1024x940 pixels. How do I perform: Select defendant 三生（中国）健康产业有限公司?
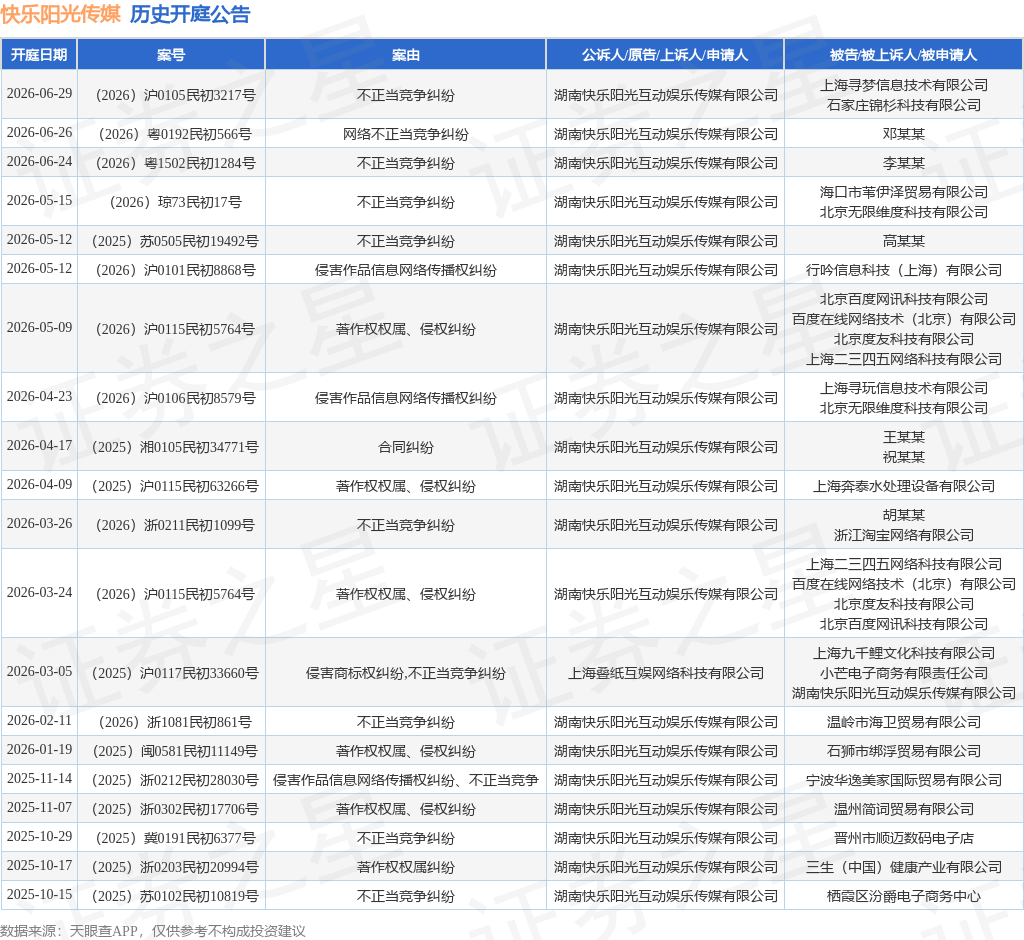point(904,867)
